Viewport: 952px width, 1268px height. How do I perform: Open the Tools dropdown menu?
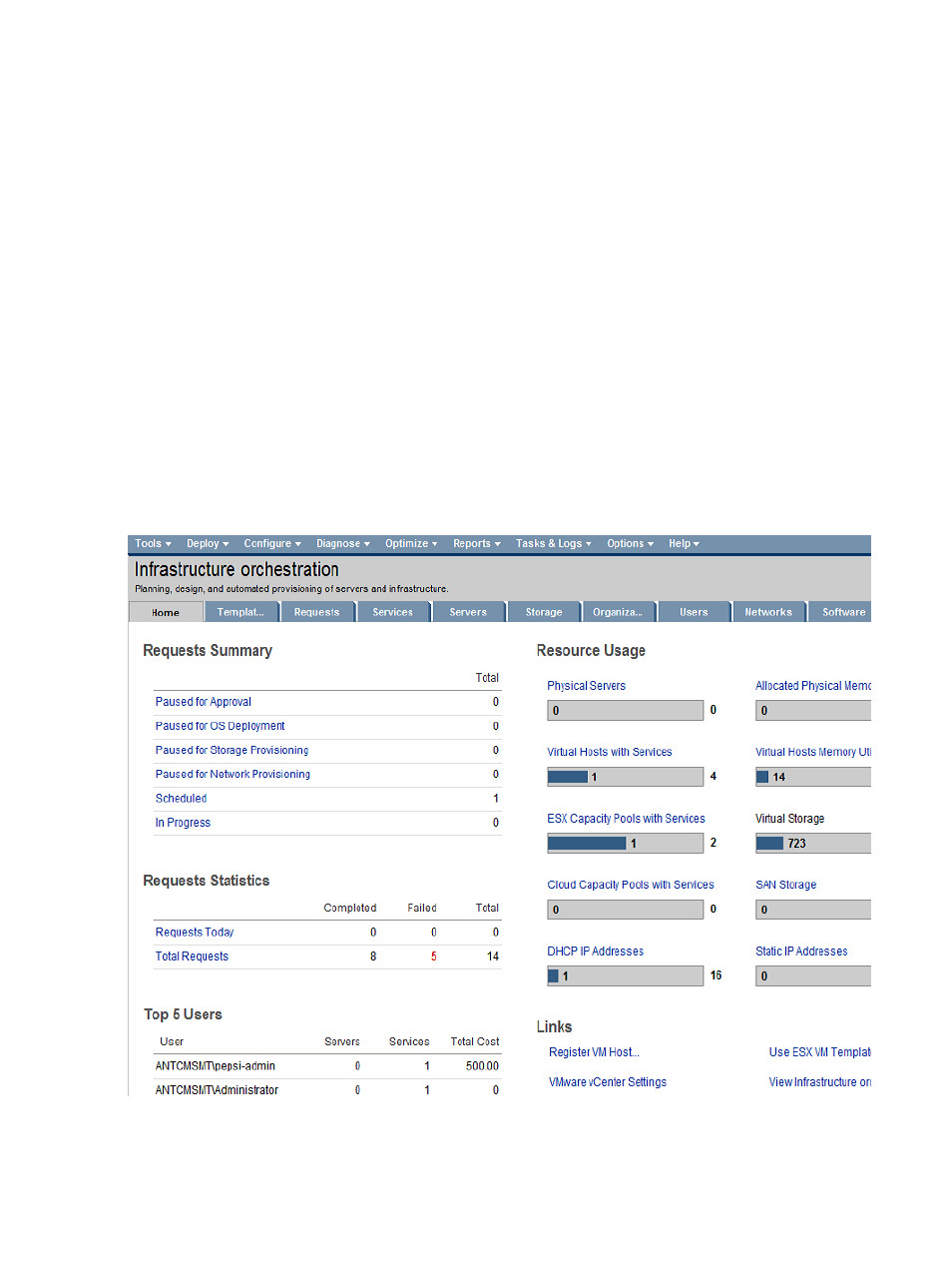point(153,544)
